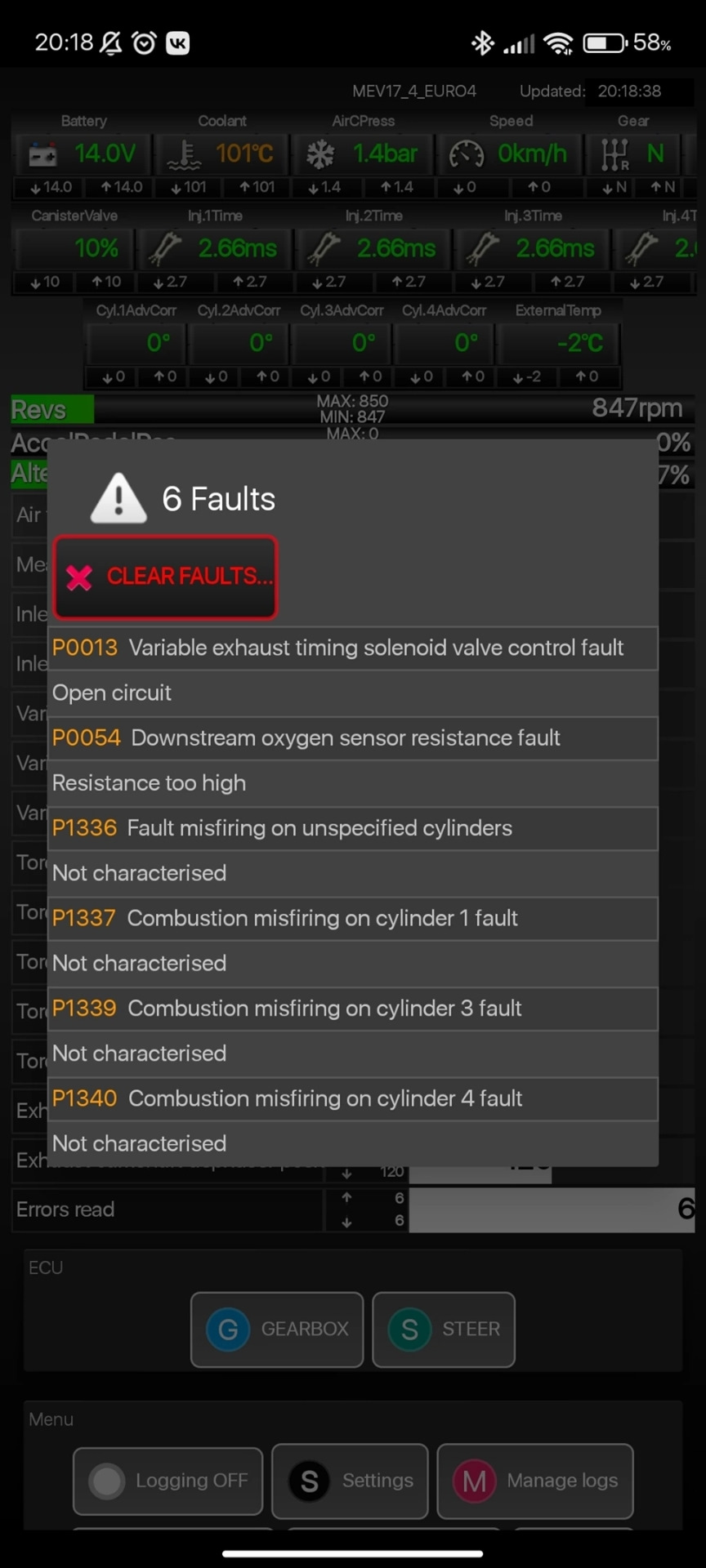Tap the Errors read row
This screenshot has width=706, height=1568.
click(163, 1209)
